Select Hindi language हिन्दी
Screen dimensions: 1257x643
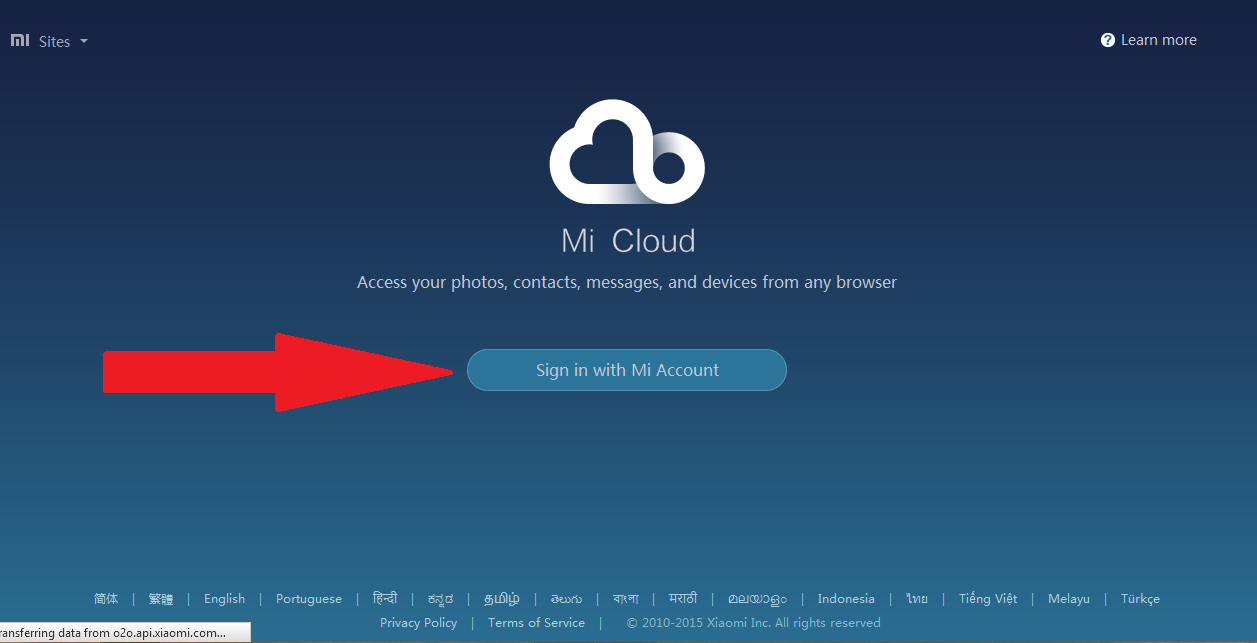point(385,598)
